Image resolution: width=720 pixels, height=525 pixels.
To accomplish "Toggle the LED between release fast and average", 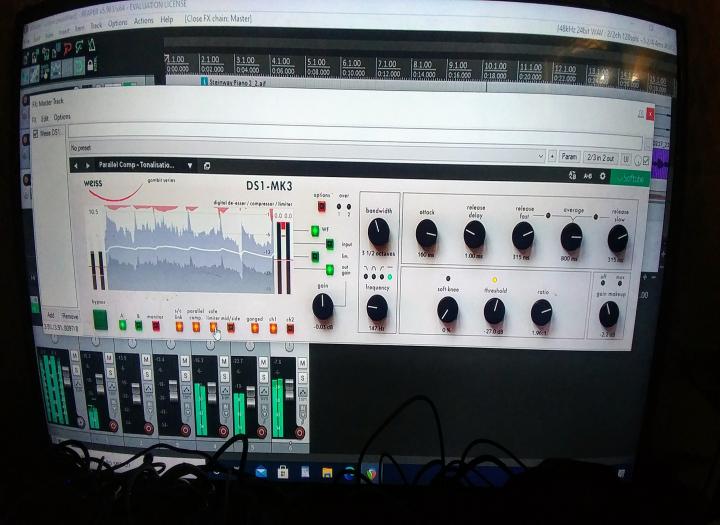I will [548, 215].
